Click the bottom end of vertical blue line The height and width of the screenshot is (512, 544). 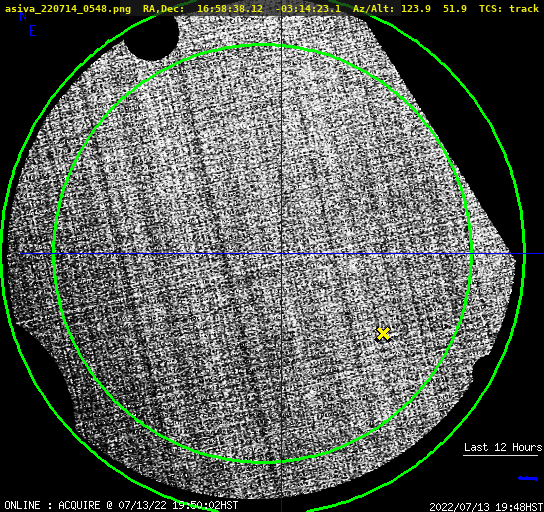281,509
